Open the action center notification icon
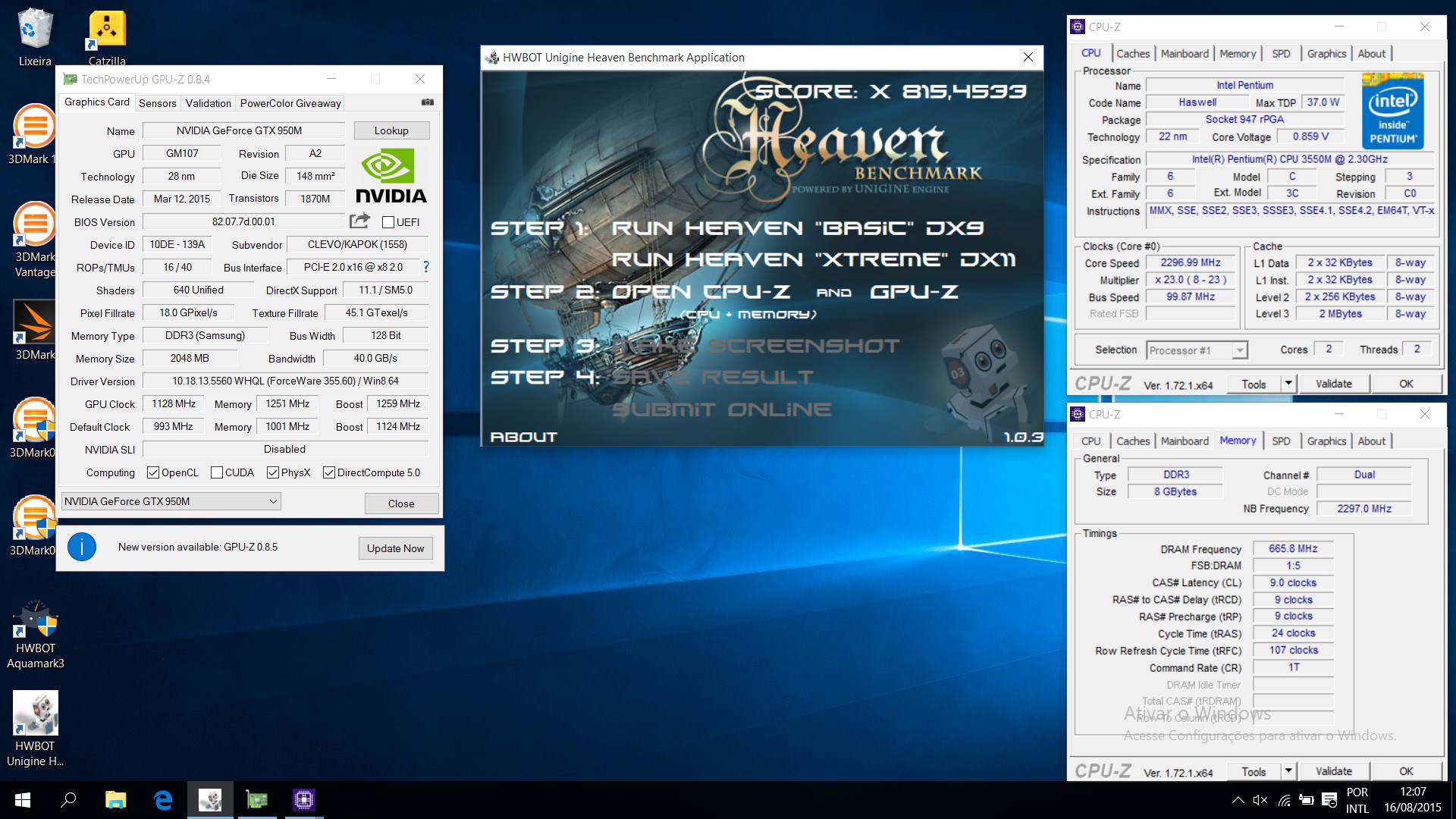 click(x=1329, y=800)
